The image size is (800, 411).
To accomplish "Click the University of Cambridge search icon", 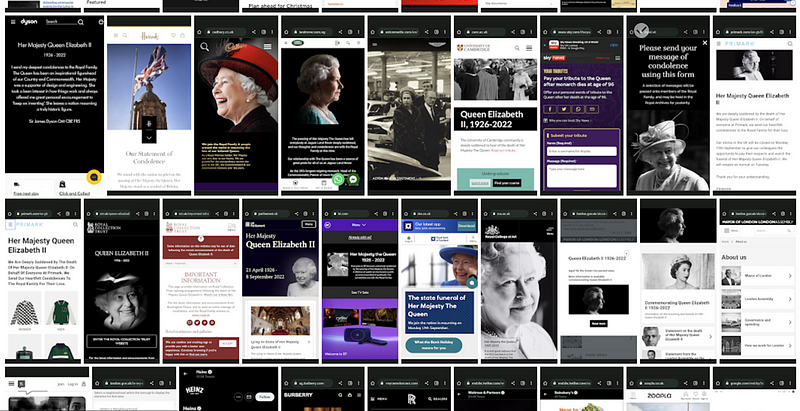I will 517,48.
